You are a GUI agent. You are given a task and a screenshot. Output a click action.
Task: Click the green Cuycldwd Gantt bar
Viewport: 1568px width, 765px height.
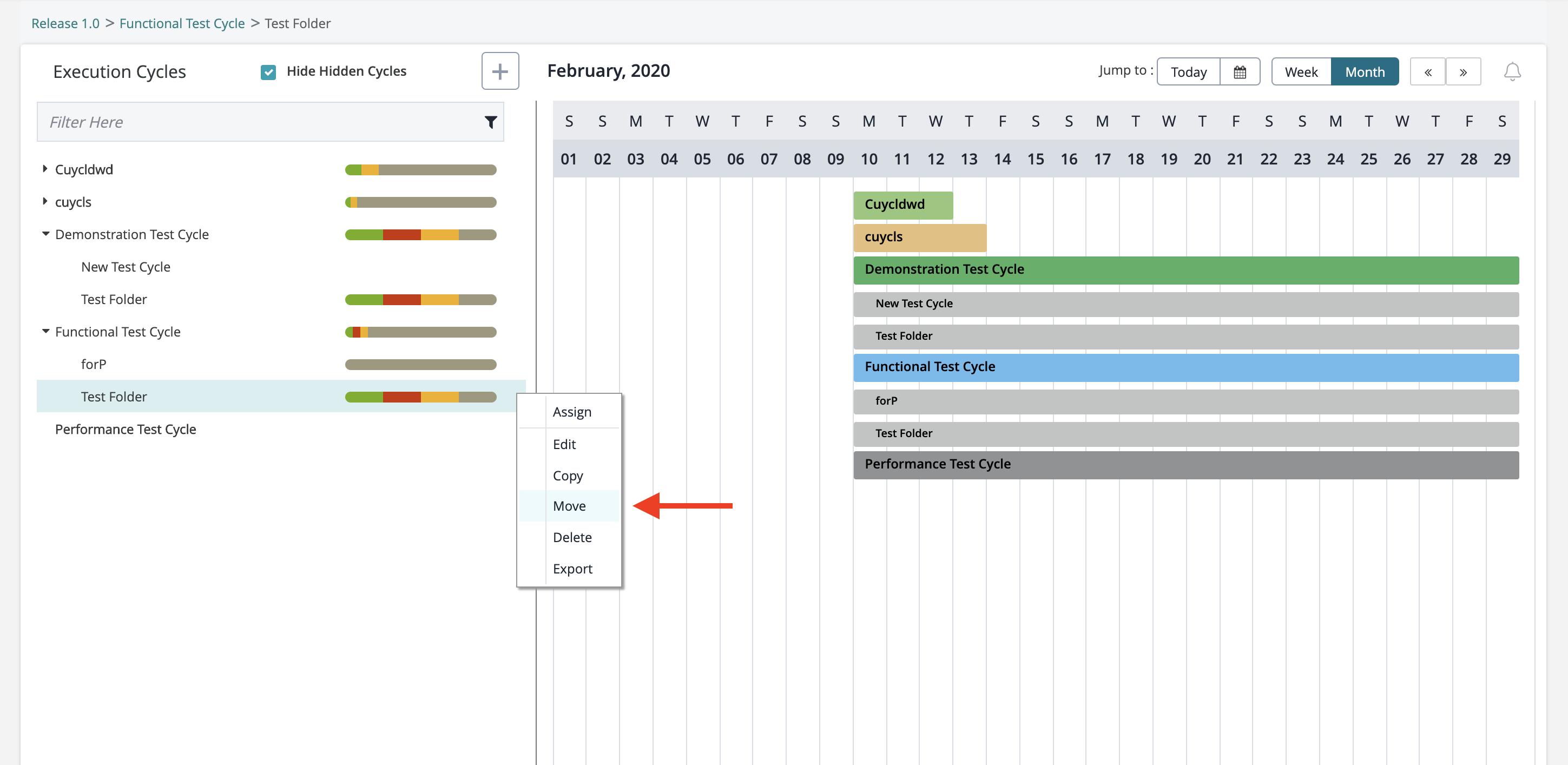pos(902,205)
